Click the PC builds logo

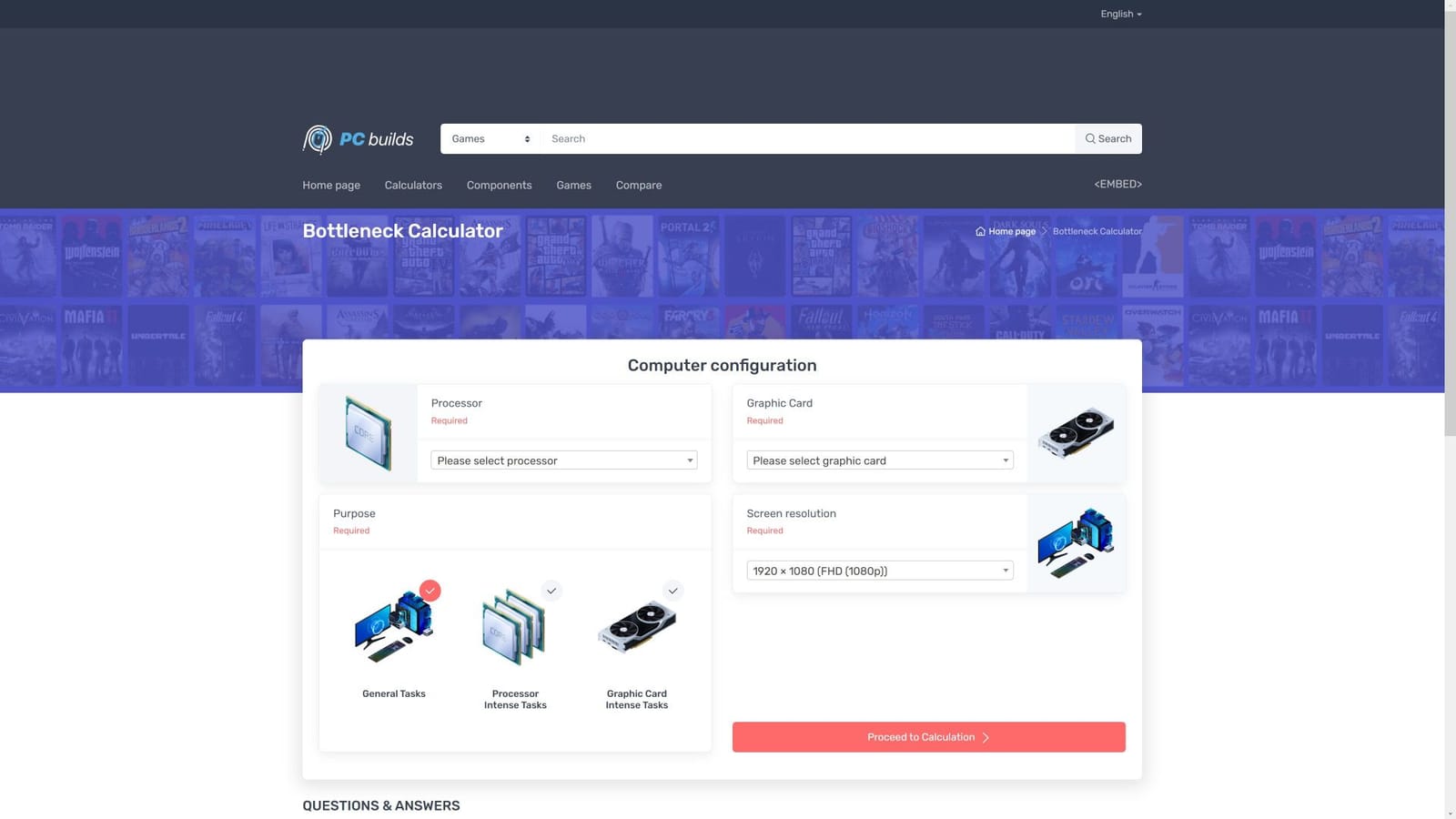click(358, 139)
